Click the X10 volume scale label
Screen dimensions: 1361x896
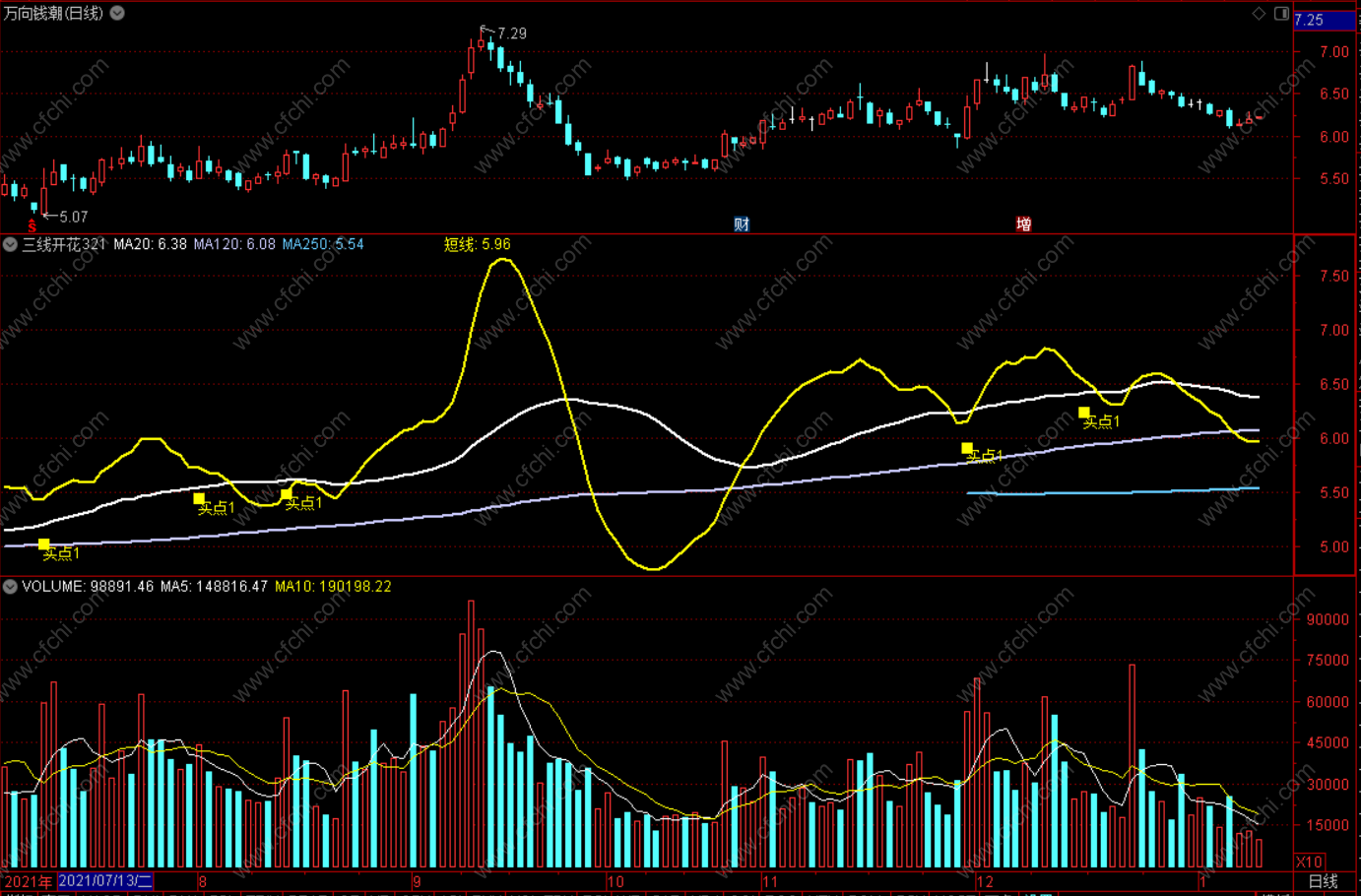[1309, 862]
